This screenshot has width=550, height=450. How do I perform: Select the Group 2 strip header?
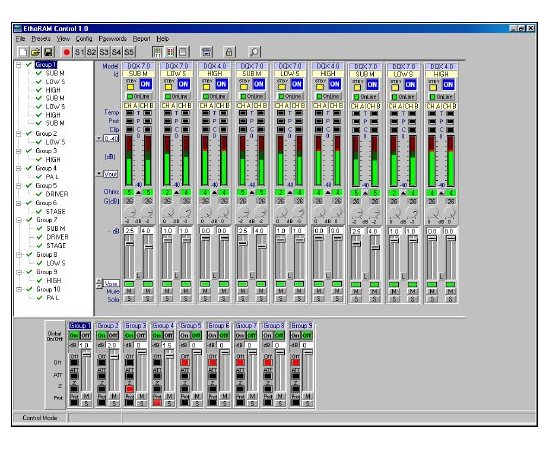(108, 325)
